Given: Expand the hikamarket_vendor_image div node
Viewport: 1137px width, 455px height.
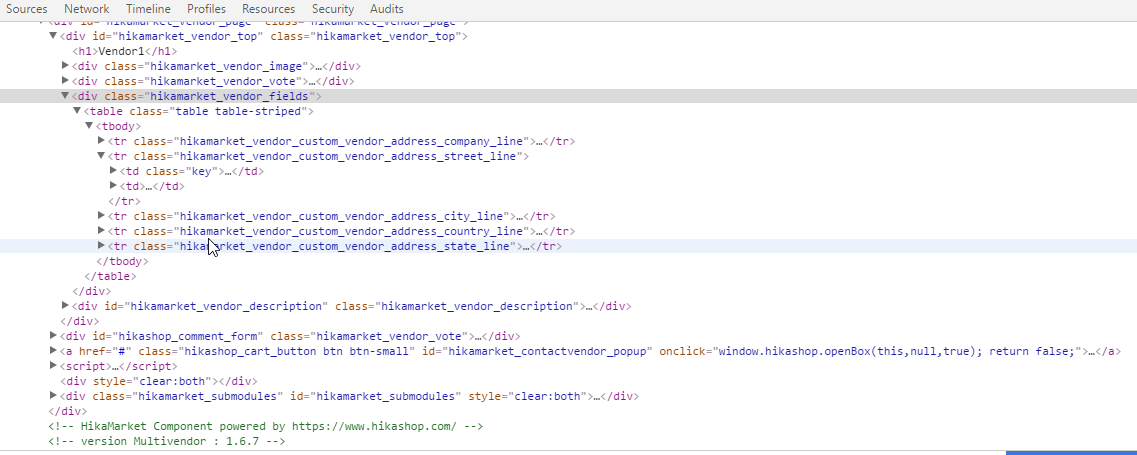Looking at the screenshot, I should [66, 66].
